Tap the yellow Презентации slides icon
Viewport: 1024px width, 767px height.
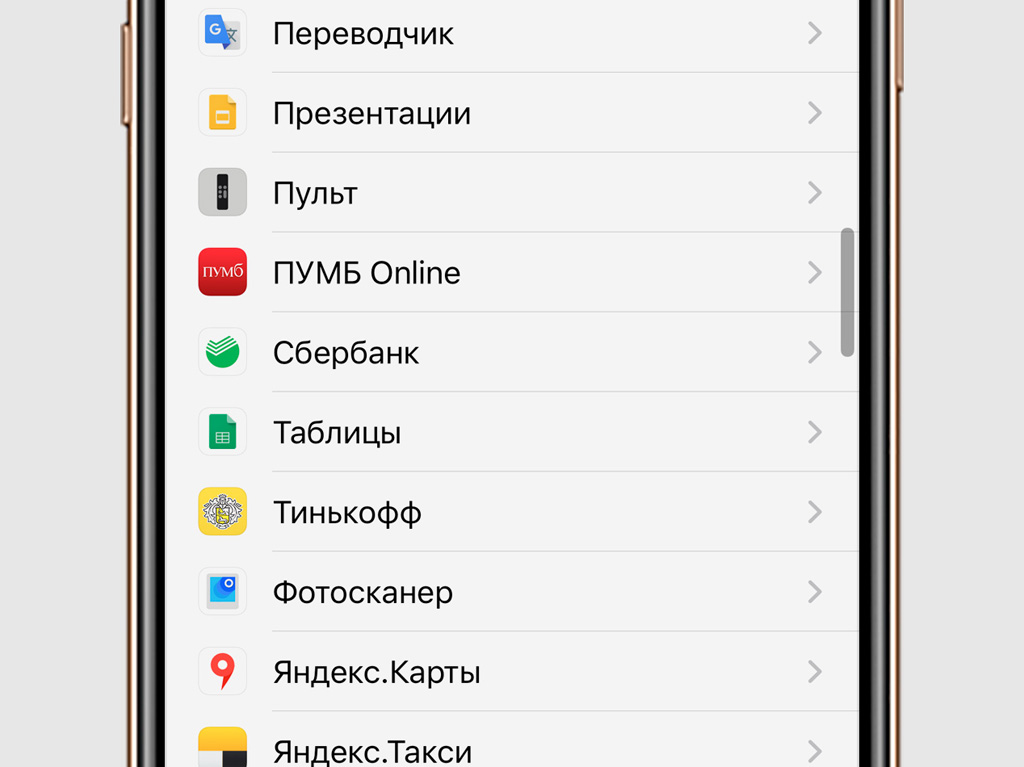tap(223, 112)
